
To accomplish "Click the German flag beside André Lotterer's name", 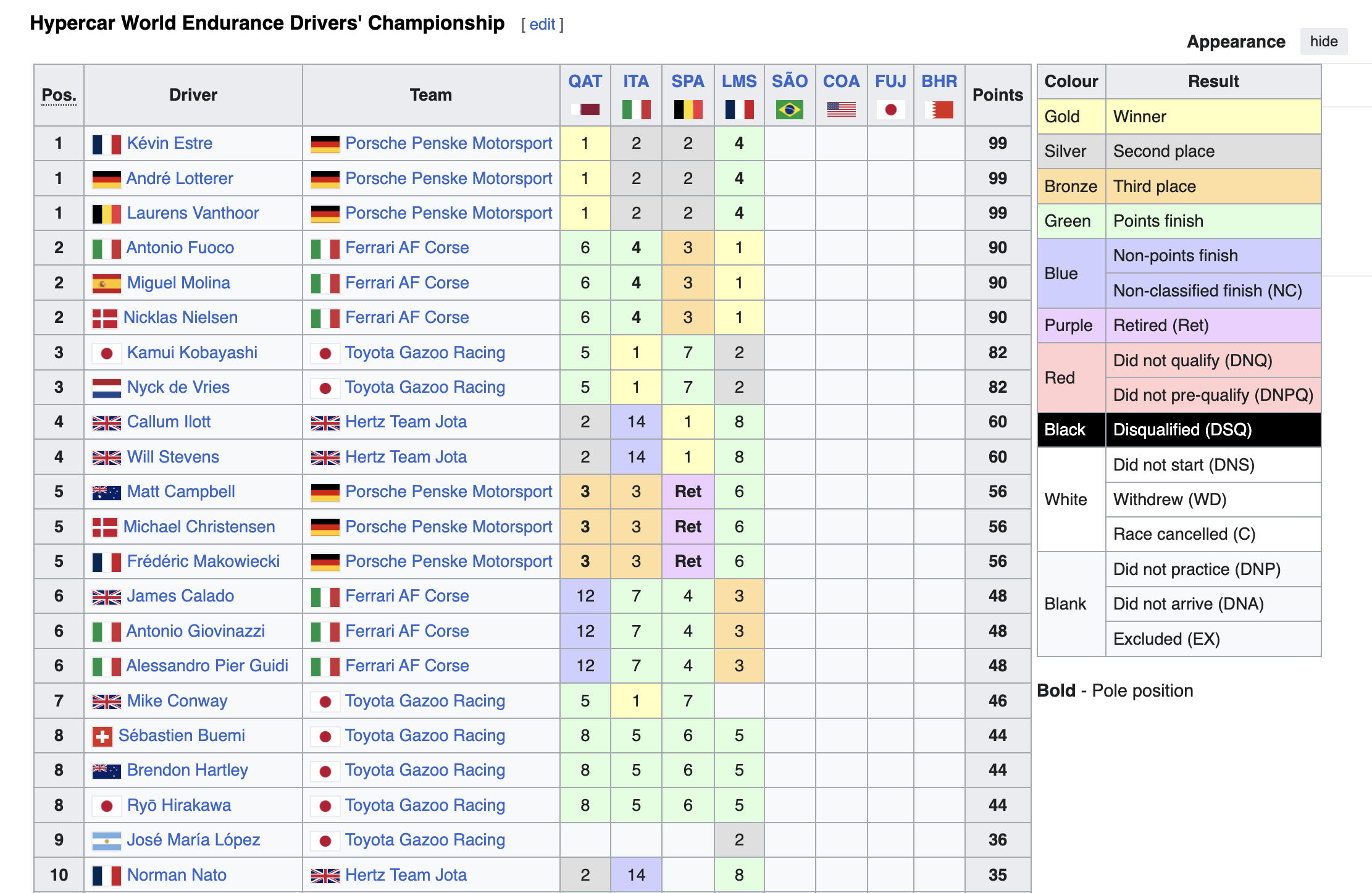I will click(106, 179).
